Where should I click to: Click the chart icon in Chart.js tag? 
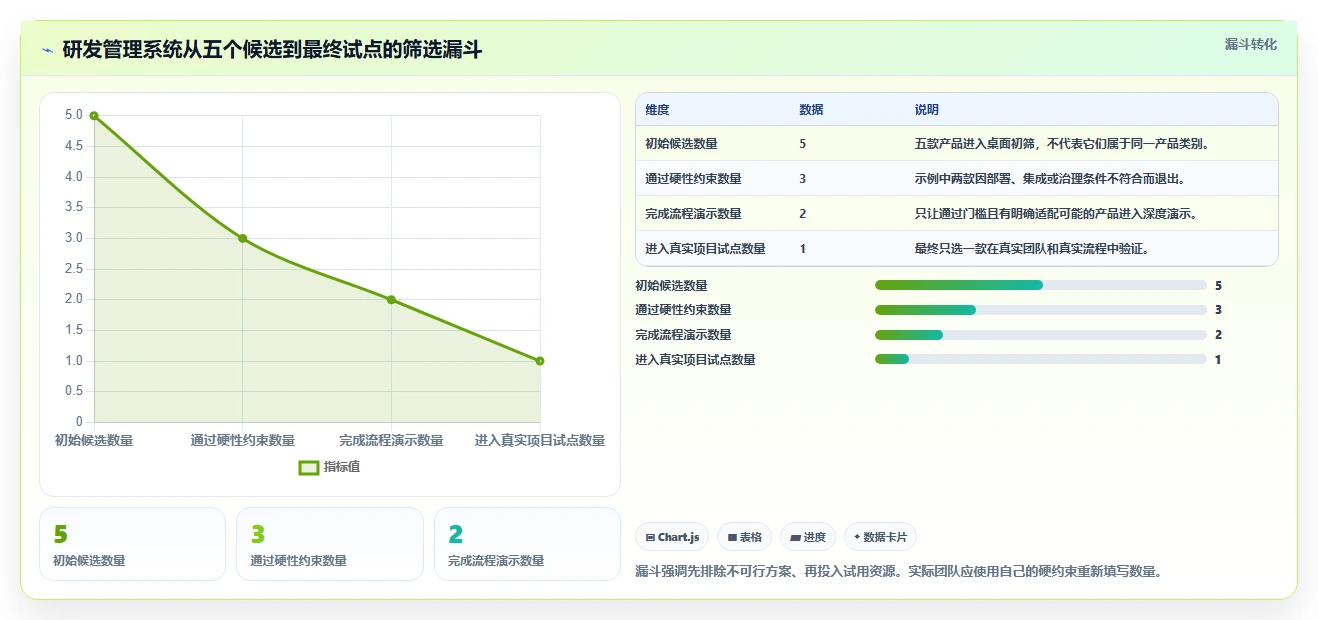point(650,537)
